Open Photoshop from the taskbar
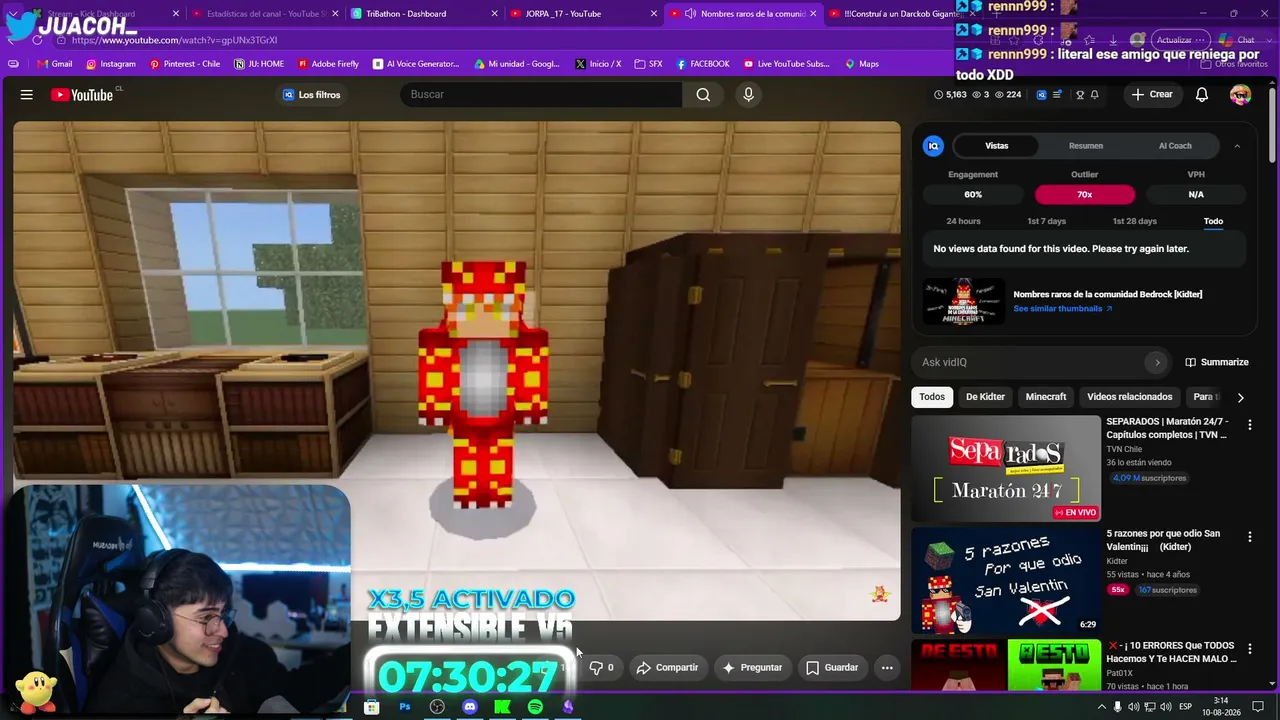The width and height of the screenshot is (1280, 720). coord(405,707)
